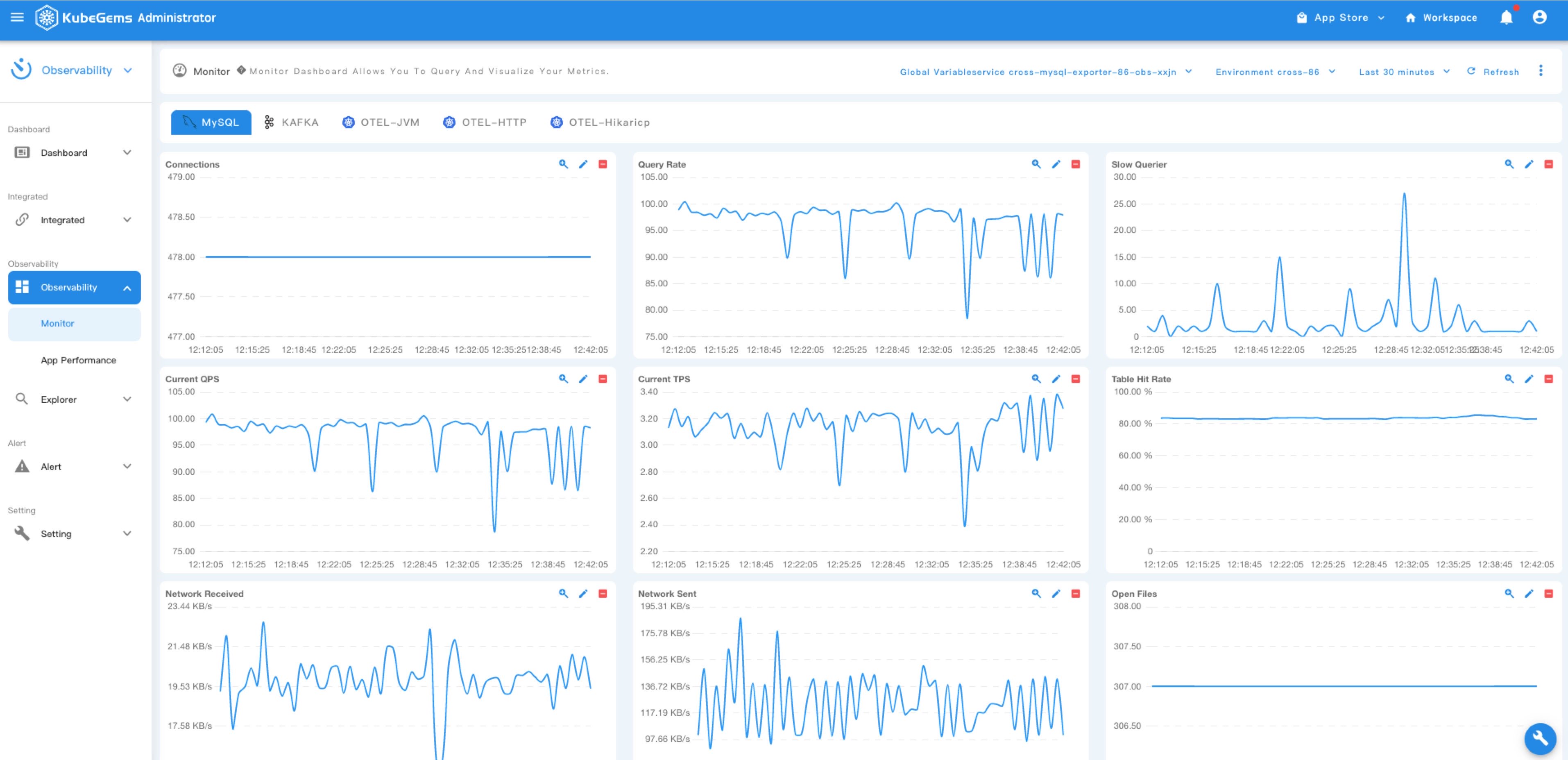Click the floating wrench tool button

pos(1540,738)
